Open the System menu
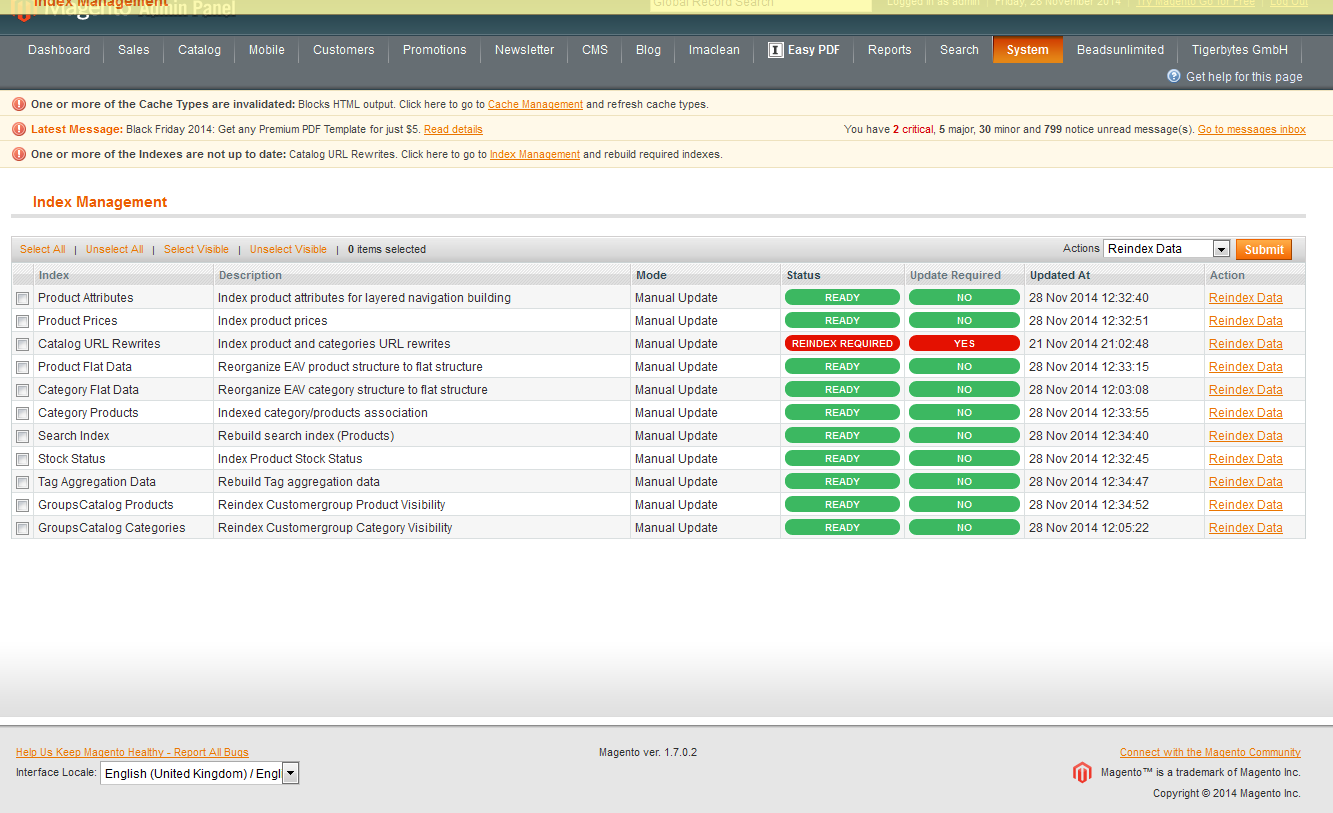Image resolution: width=1333 pixels, height=813 pixels. 1027,50
